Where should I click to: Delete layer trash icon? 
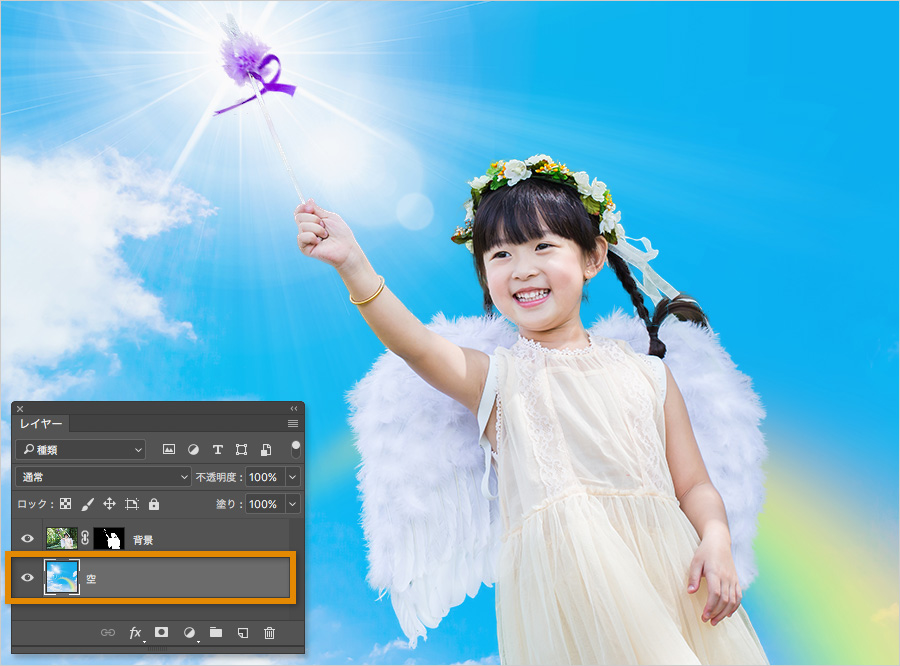269,633
